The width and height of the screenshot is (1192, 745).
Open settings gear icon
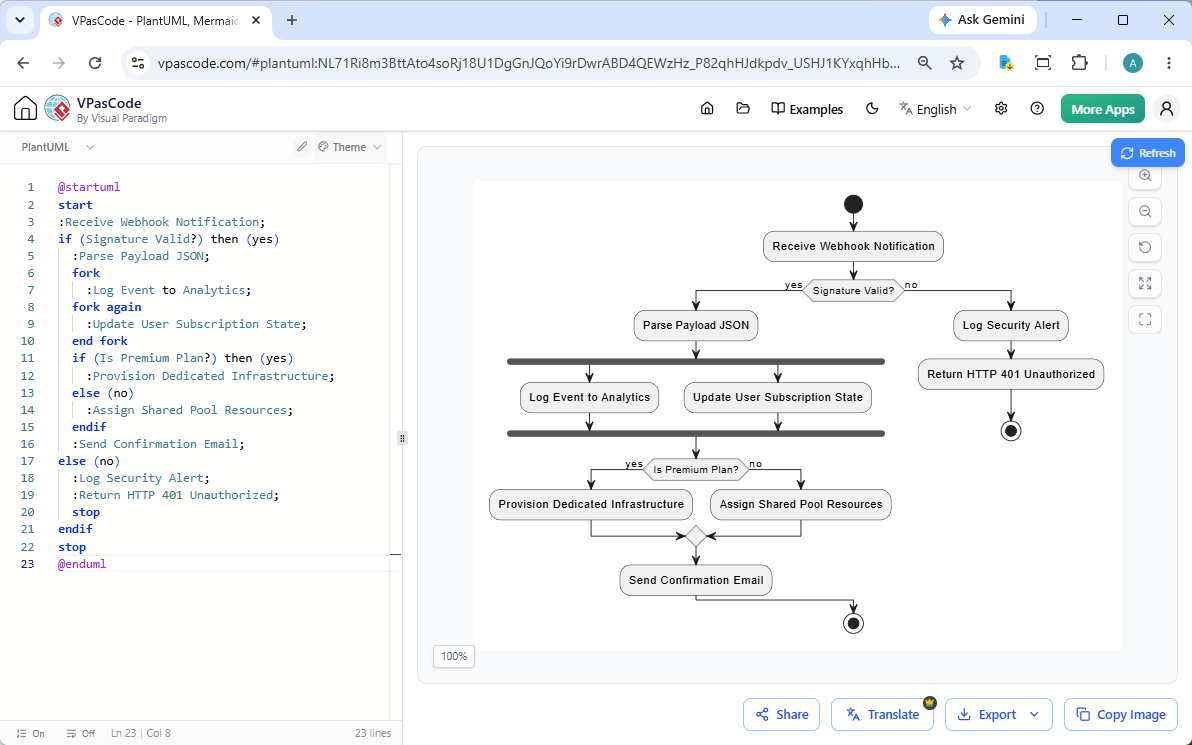tap(1000, 109)
